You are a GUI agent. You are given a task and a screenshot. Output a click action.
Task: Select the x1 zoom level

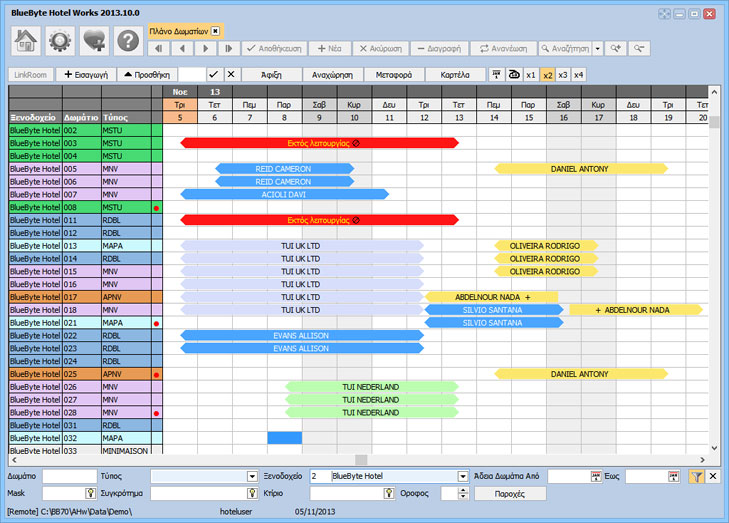tap(530, 75)
